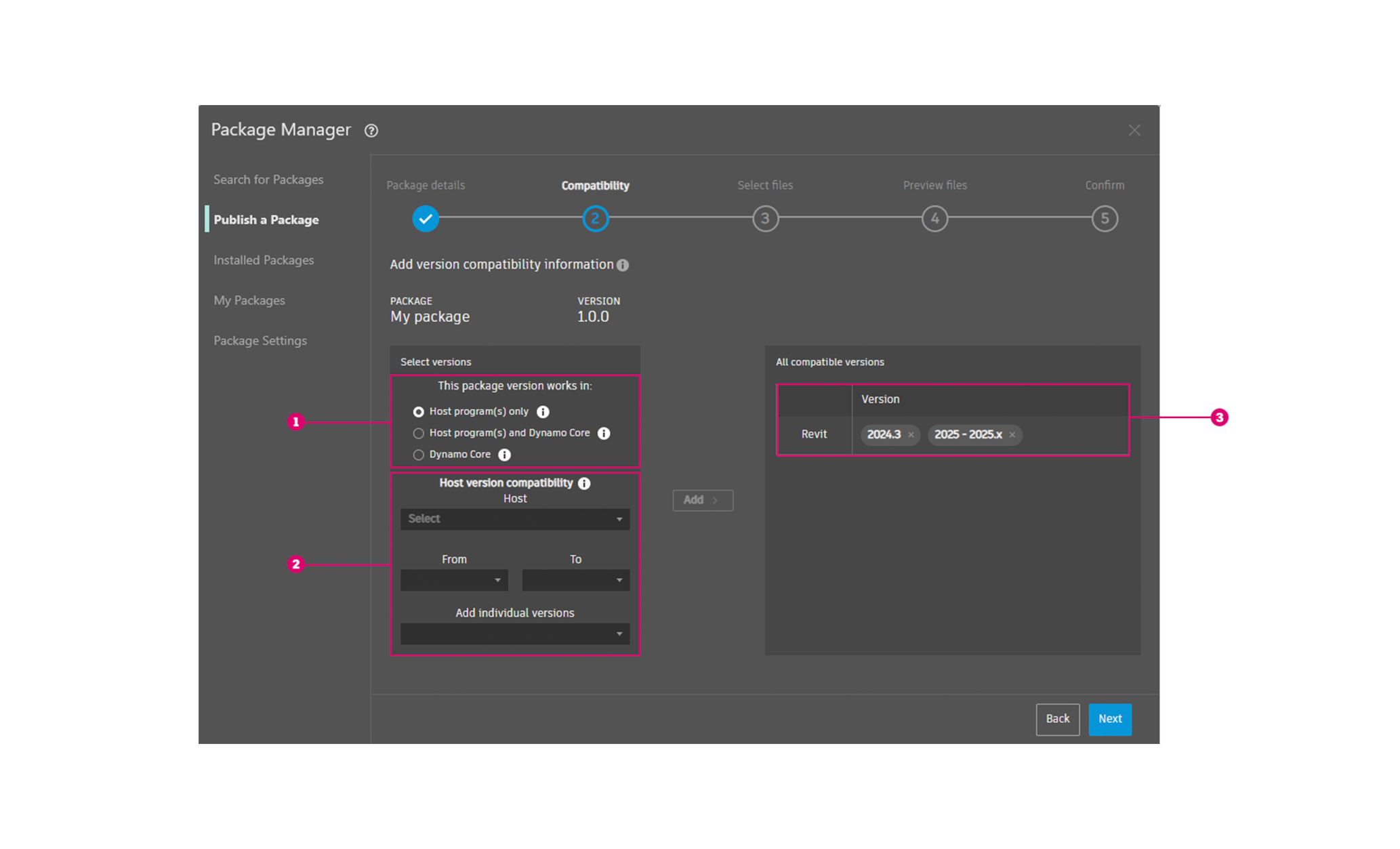
Task: Click the Next button
Action: click(1109, 719)
